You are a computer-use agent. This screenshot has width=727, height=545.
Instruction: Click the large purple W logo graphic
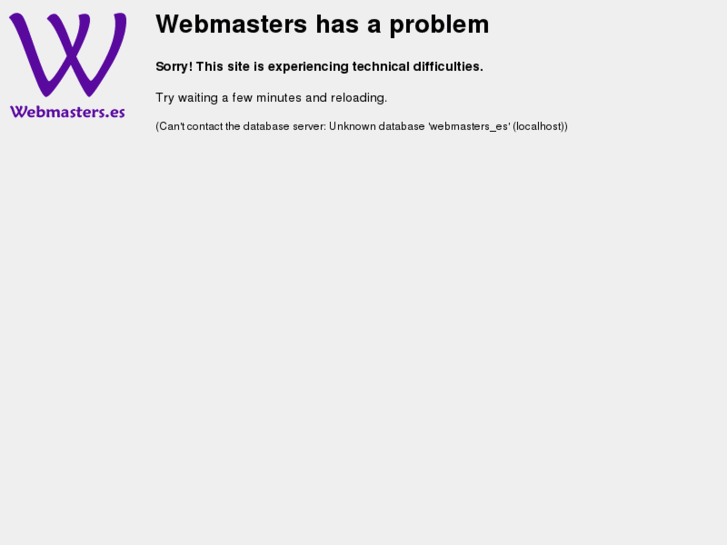pos(68,55)
